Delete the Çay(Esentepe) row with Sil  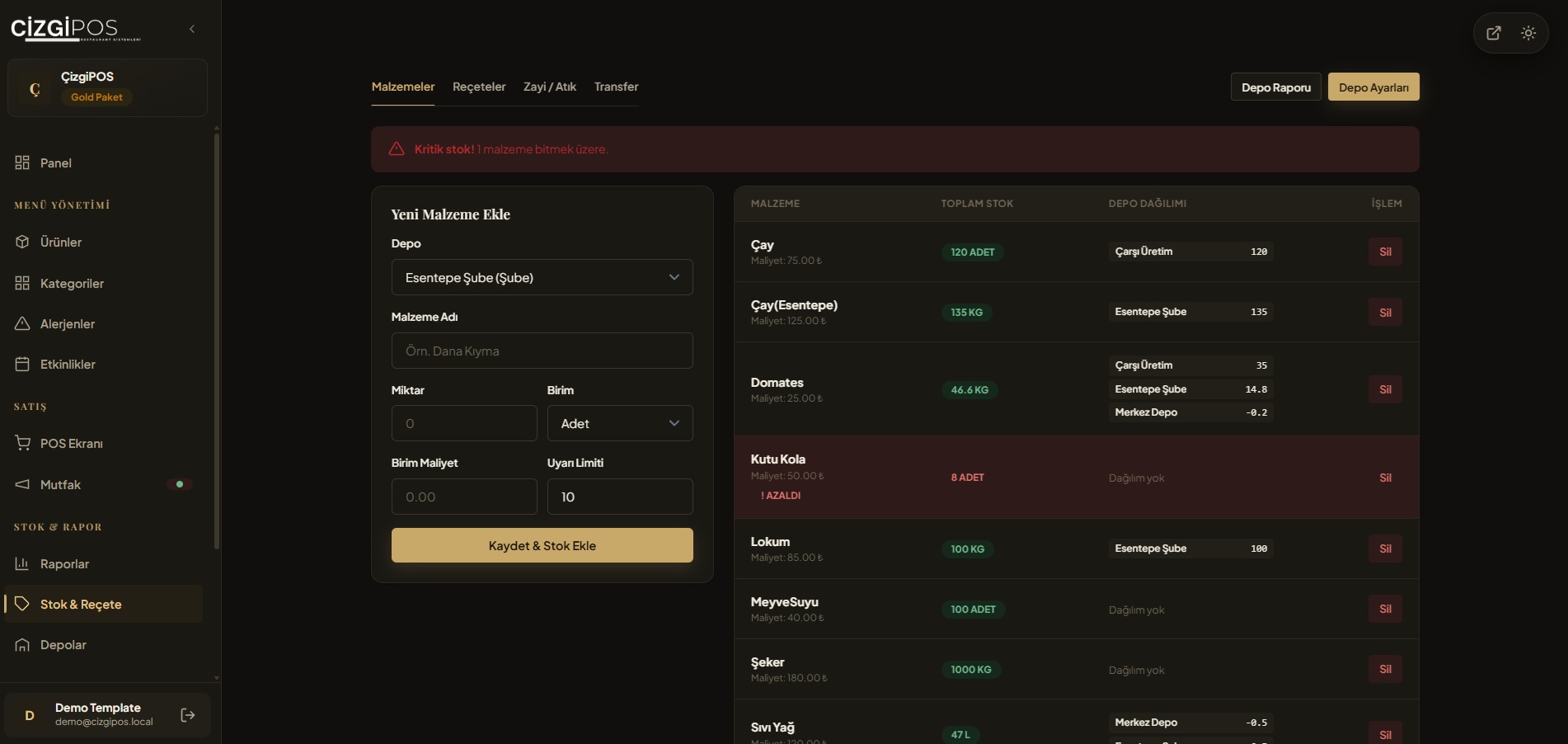pos(1385,312)
